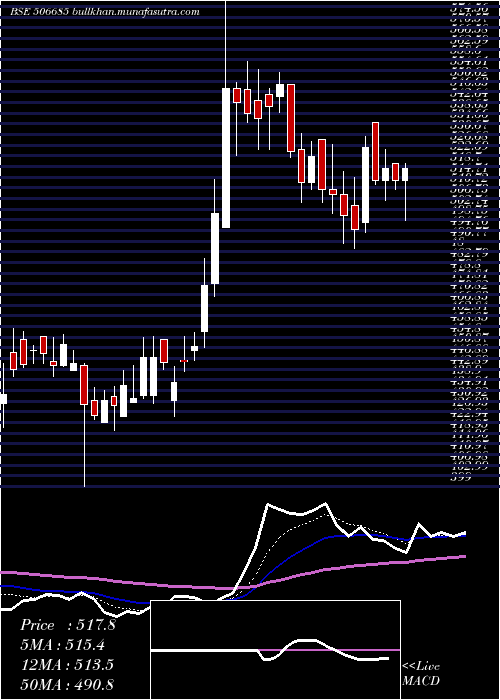Open the Live MACD inset chart
The height and width of the screenshot is (700, 500).
(275, 650)
